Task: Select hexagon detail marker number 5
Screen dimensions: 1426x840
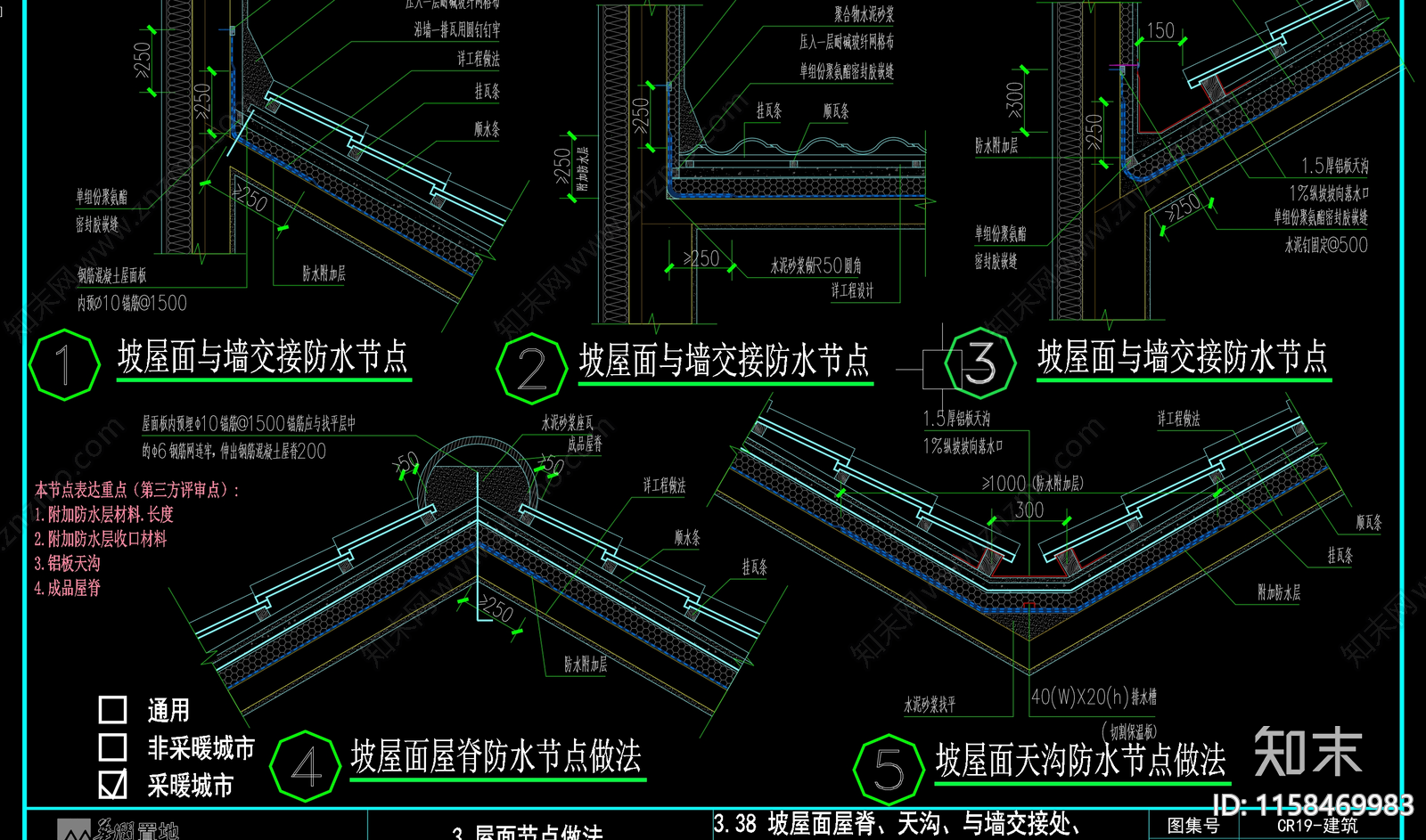Action: point(889,769)
